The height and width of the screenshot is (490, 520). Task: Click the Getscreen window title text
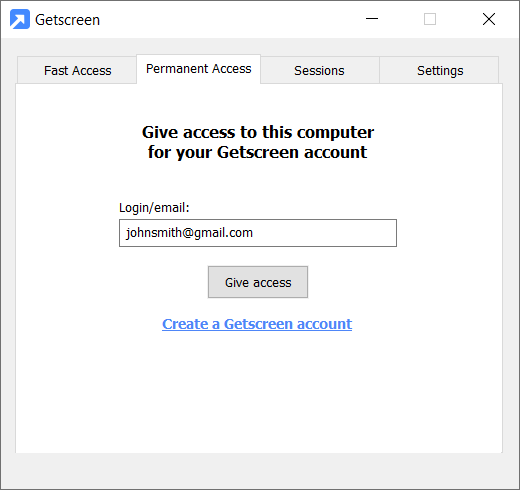click(68, 20)
